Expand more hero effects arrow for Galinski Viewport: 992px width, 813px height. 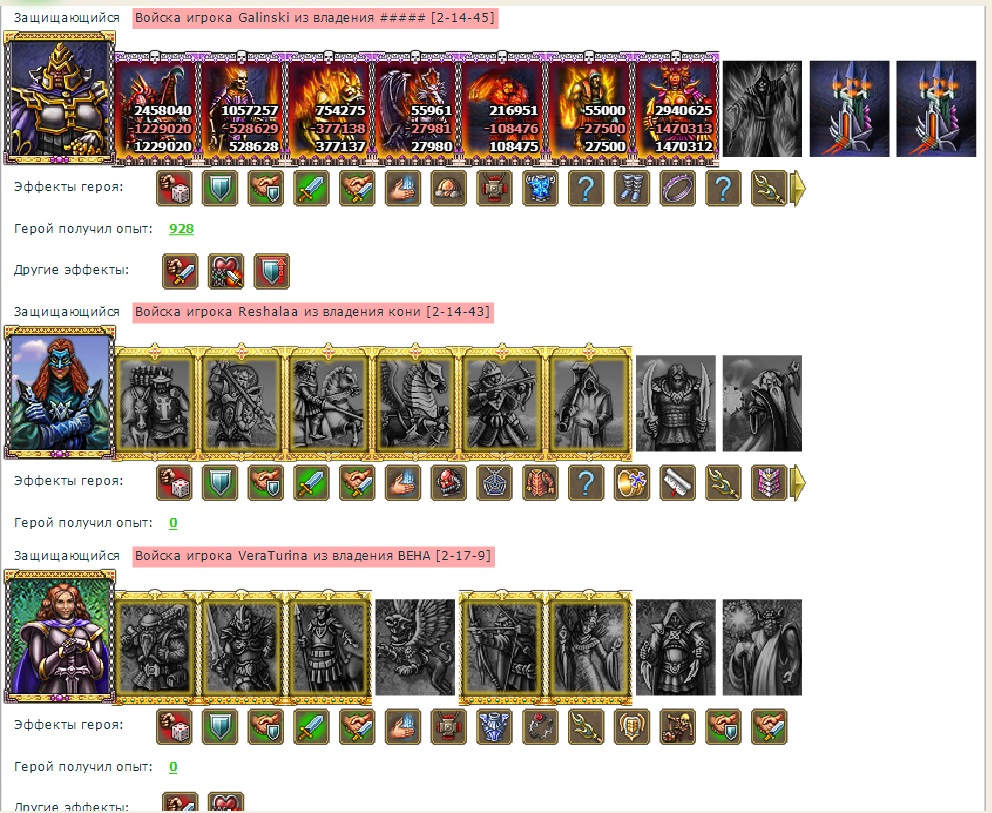799,188
